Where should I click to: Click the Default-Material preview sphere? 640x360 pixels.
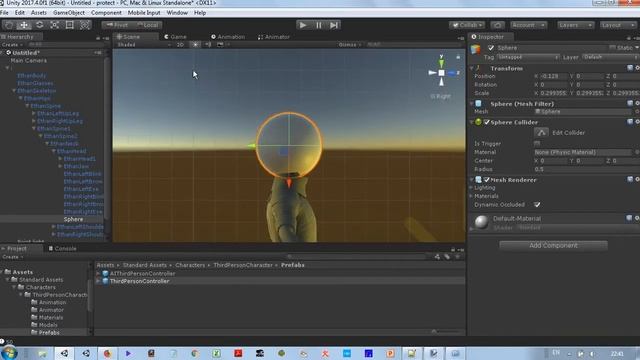pyautogui.click(x=481, y=222)
